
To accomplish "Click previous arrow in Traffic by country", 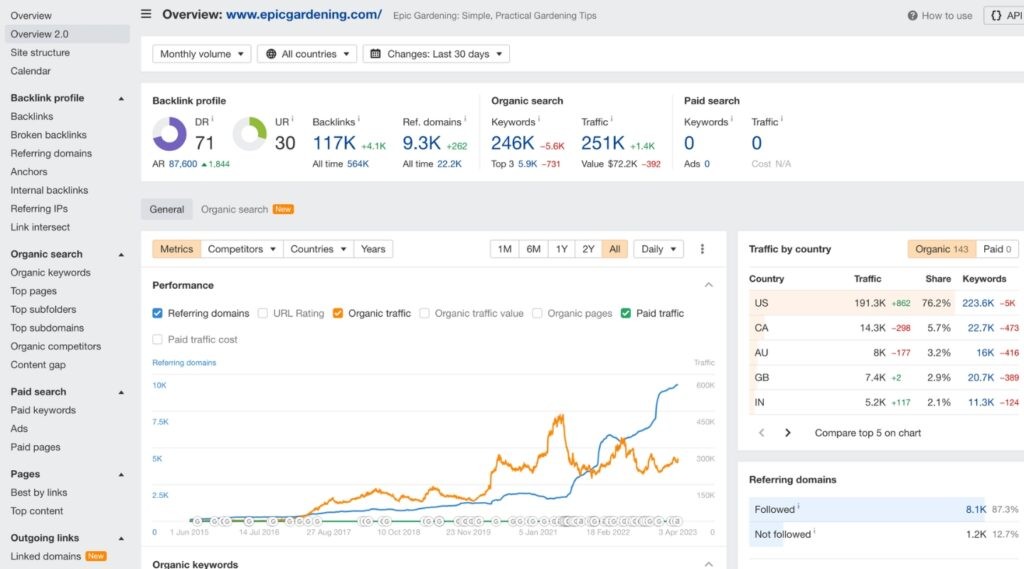I will pos(761,433).
